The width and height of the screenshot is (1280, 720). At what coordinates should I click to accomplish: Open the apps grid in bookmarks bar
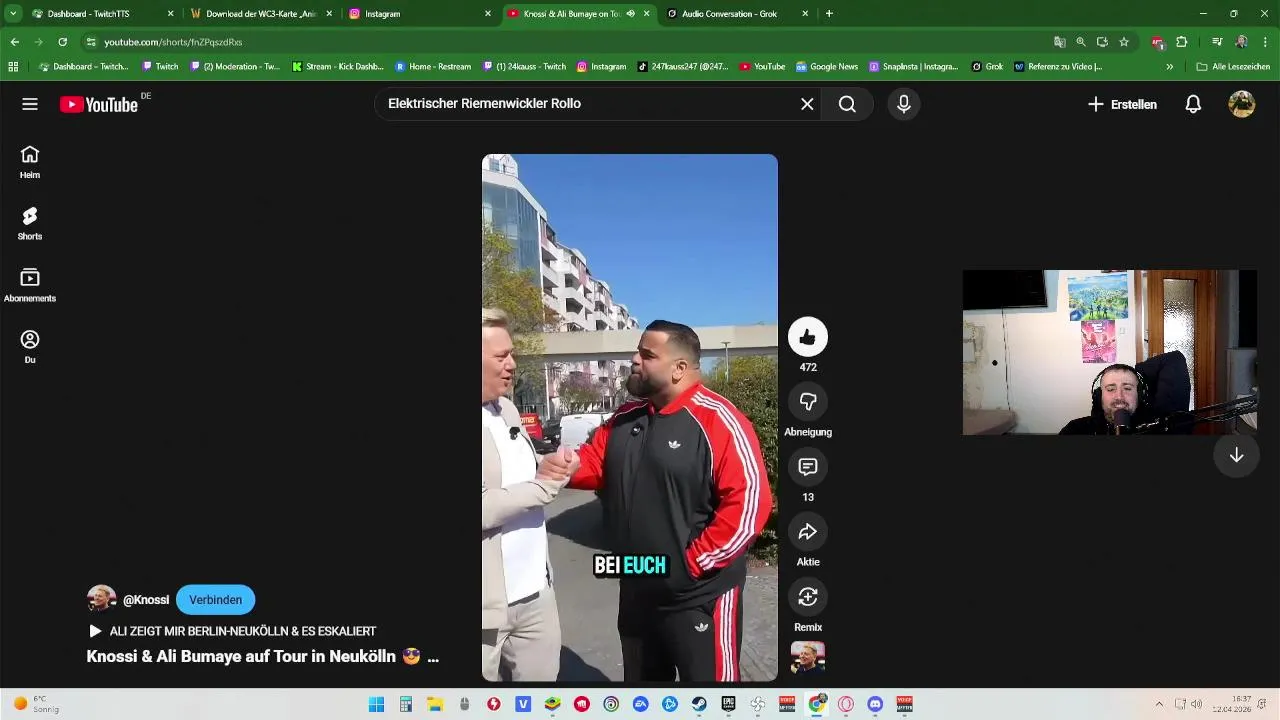(13, 67)
